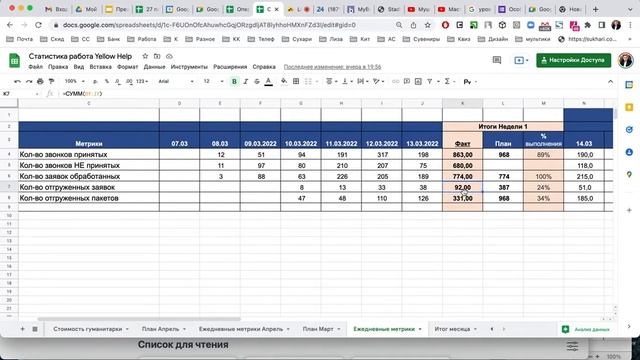The width and height of the screenshot is (640, 360).
Task: Print the spreadsheet via printer icon
Action: [40, 82]
